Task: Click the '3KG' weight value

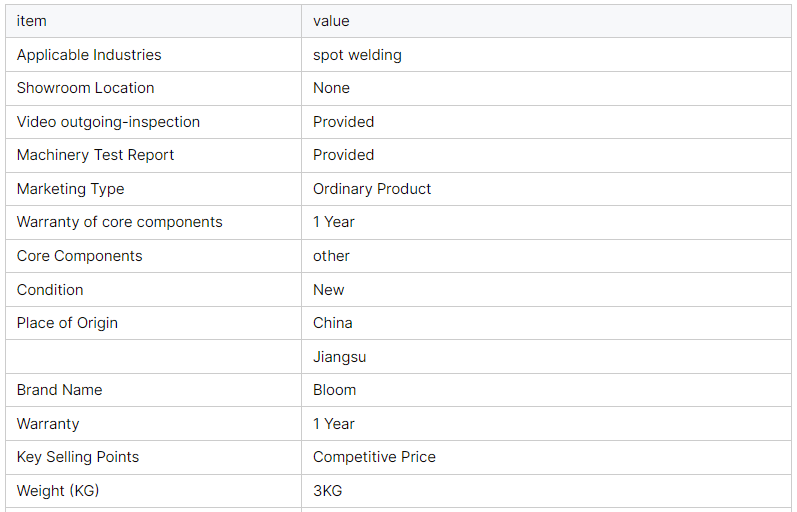Action: point(327,491)
